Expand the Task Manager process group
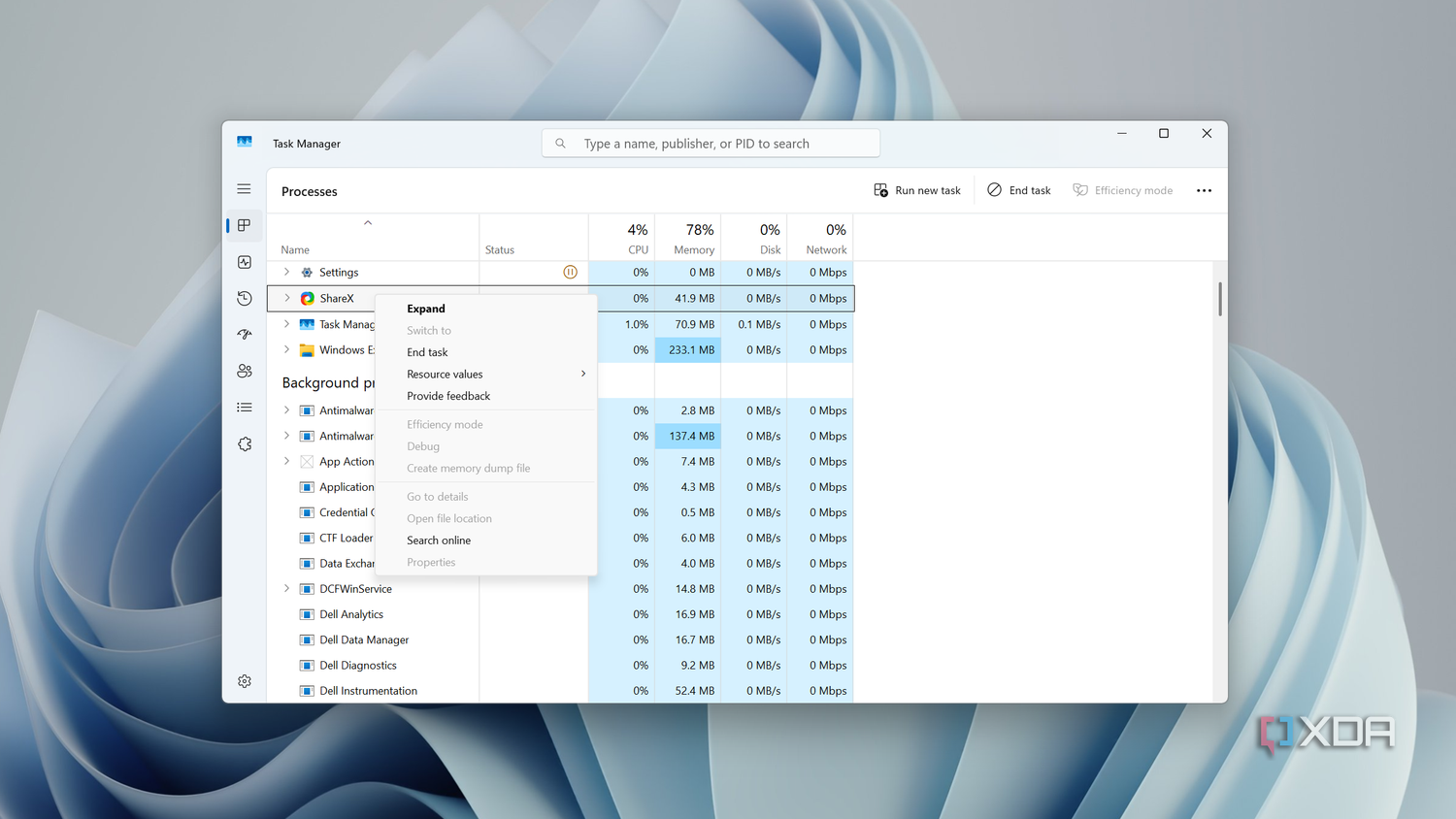Screen dimensions: 1456x819 pos(286,324)
